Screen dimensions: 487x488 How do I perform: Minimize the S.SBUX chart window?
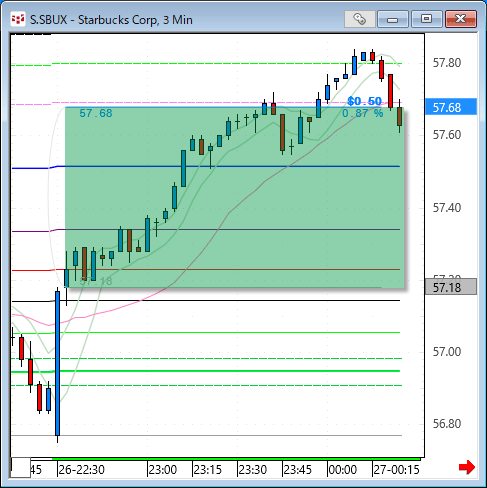(393, 19)
